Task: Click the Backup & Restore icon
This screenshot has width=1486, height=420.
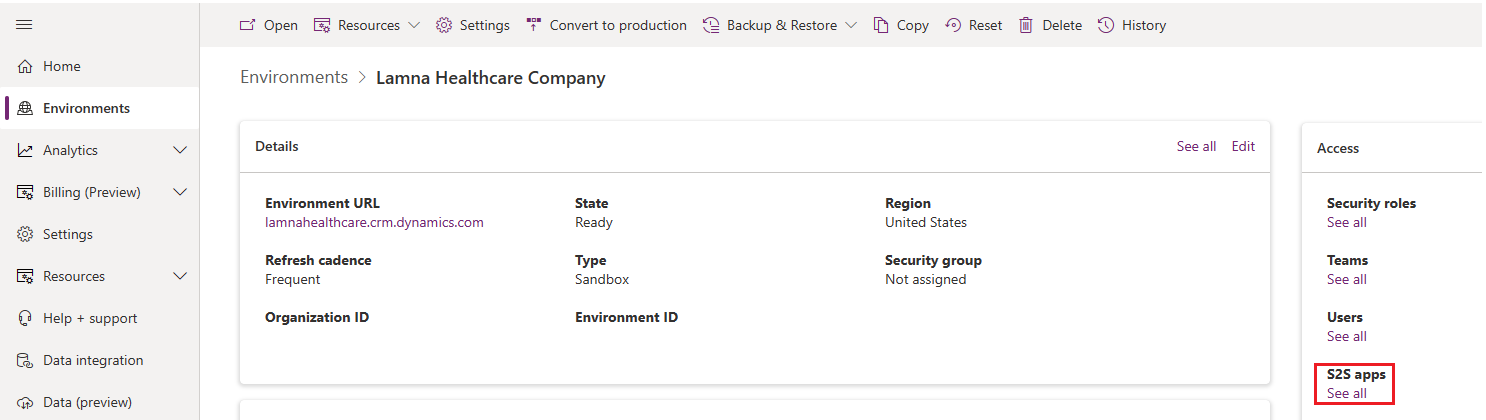Action: click(711, 25)
